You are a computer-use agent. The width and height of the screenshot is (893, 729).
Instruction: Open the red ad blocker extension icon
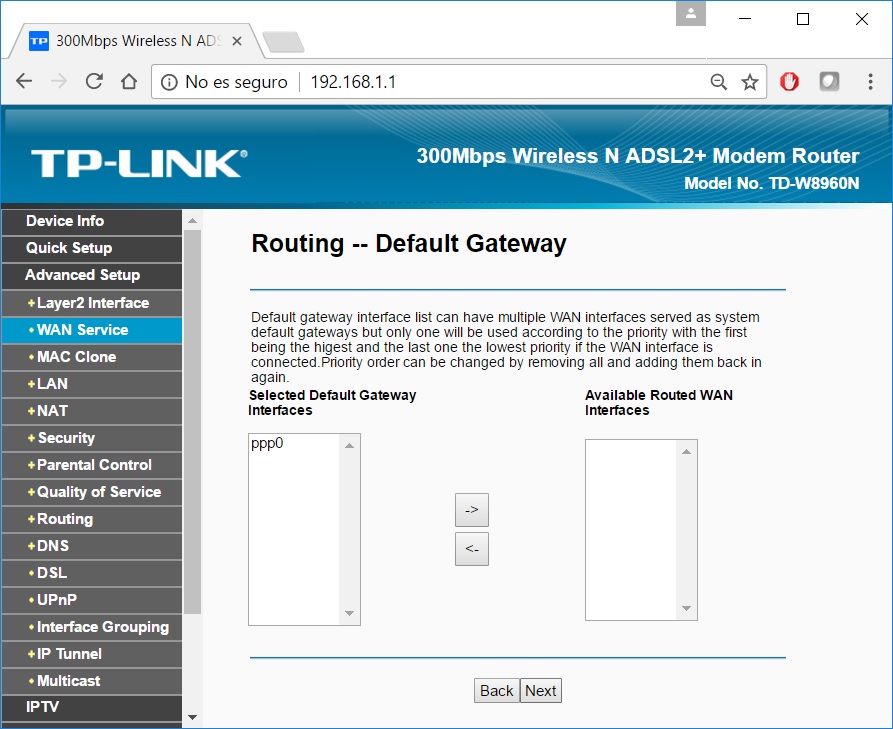pyautogui.click(x=790, y=82)
